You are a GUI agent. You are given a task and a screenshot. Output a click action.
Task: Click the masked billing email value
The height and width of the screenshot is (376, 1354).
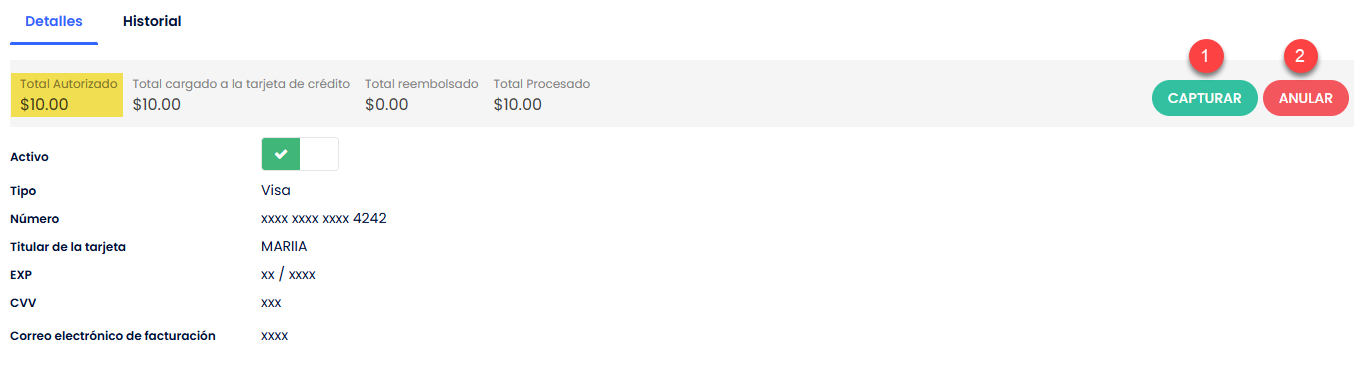[x=274, y=336]
